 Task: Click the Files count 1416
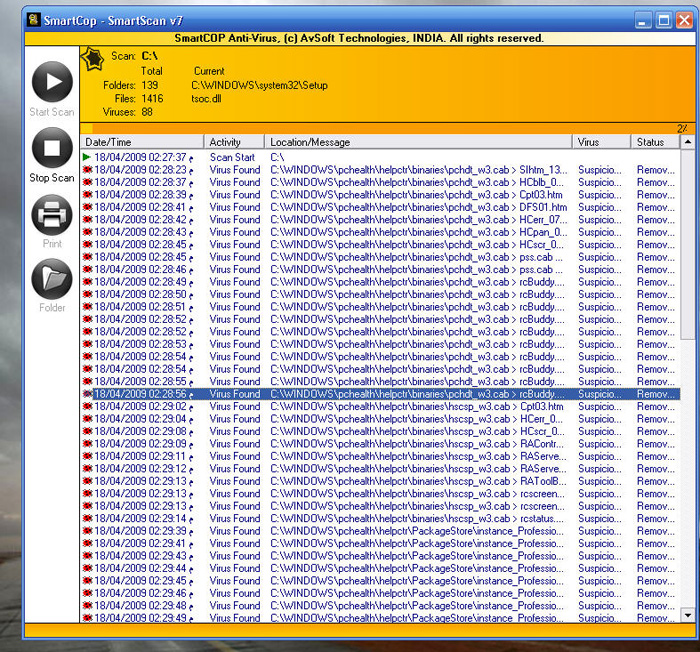pos(152,99)
